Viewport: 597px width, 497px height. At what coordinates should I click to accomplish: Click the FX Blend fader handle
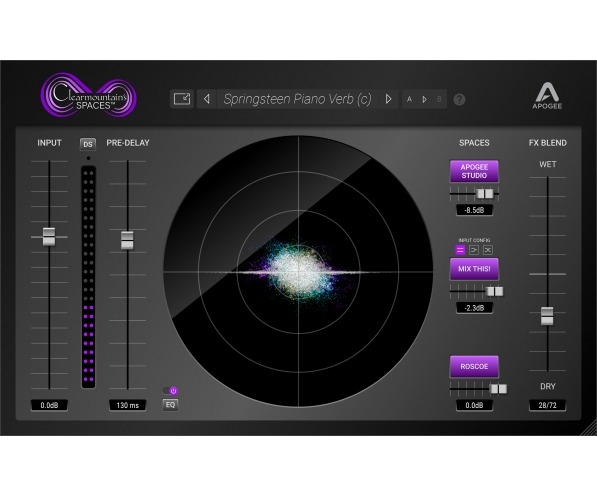tap(547, 316)
